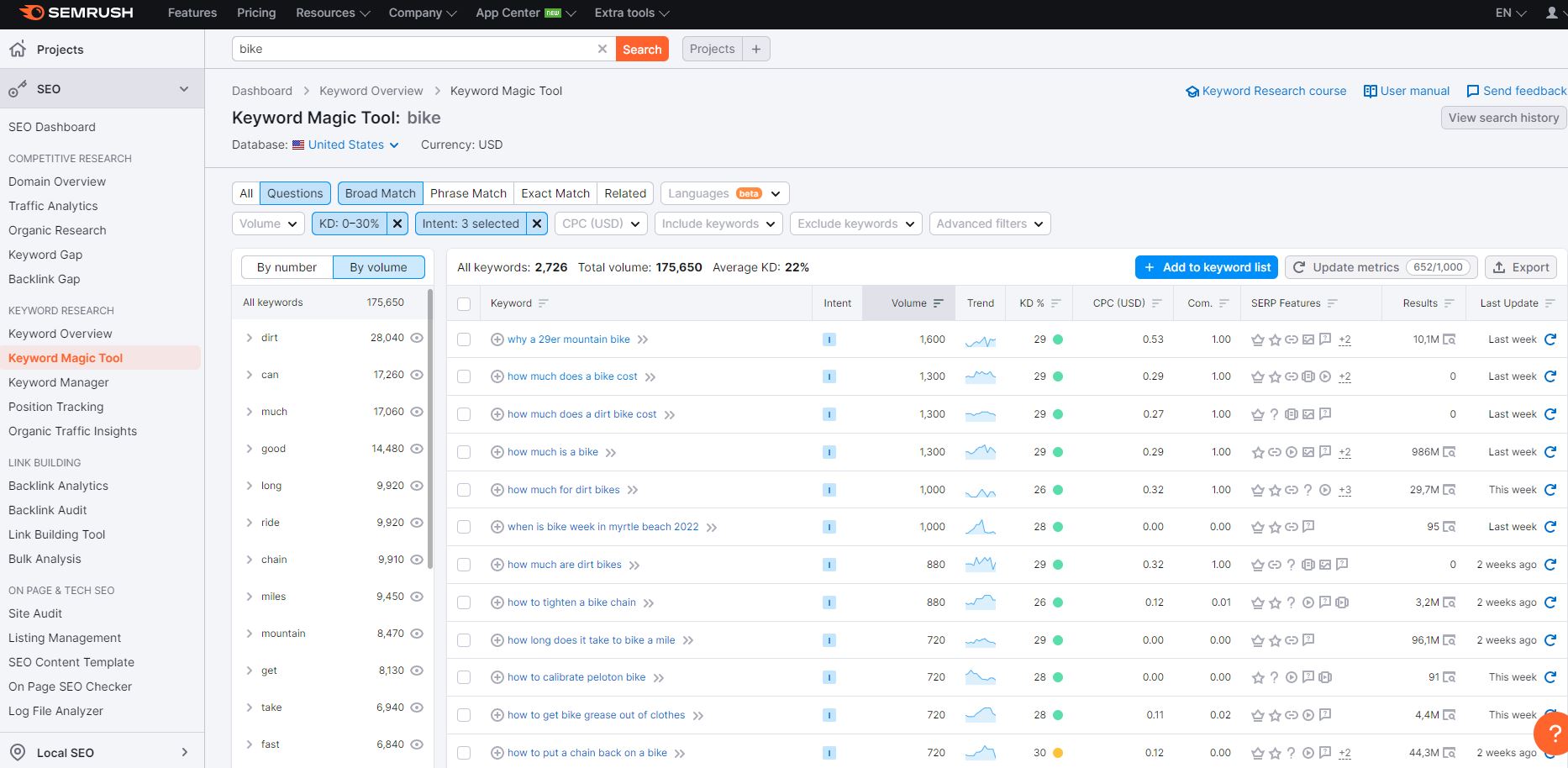Switch to the Related tab
Screen dimensions: 1568x768
pyautogui.click(x=625, y=193)
